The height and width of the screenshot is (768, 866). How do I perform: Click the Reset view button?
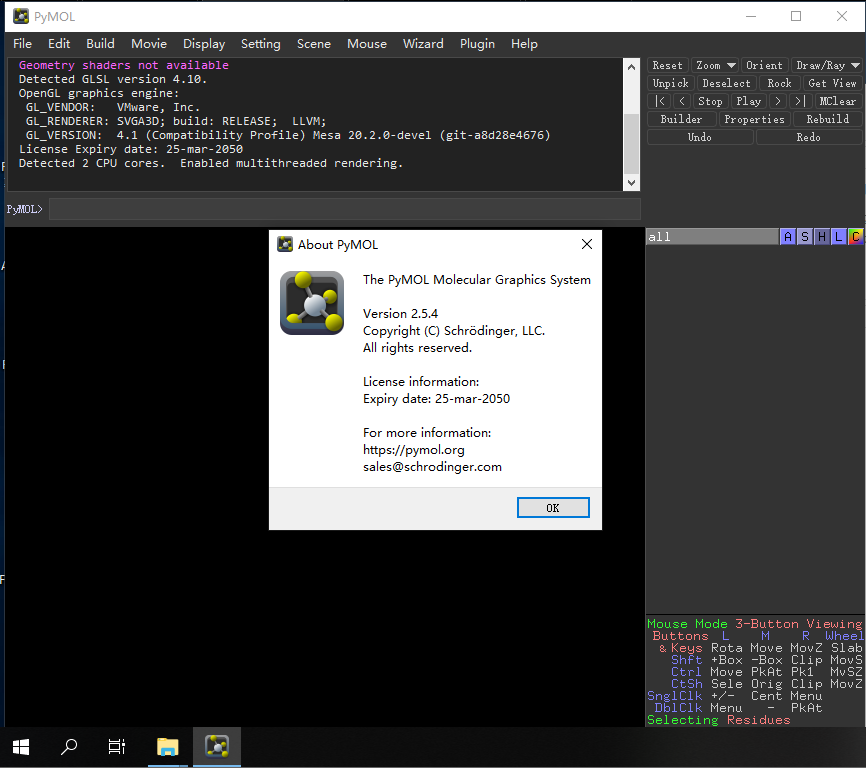tap(668, 65)
